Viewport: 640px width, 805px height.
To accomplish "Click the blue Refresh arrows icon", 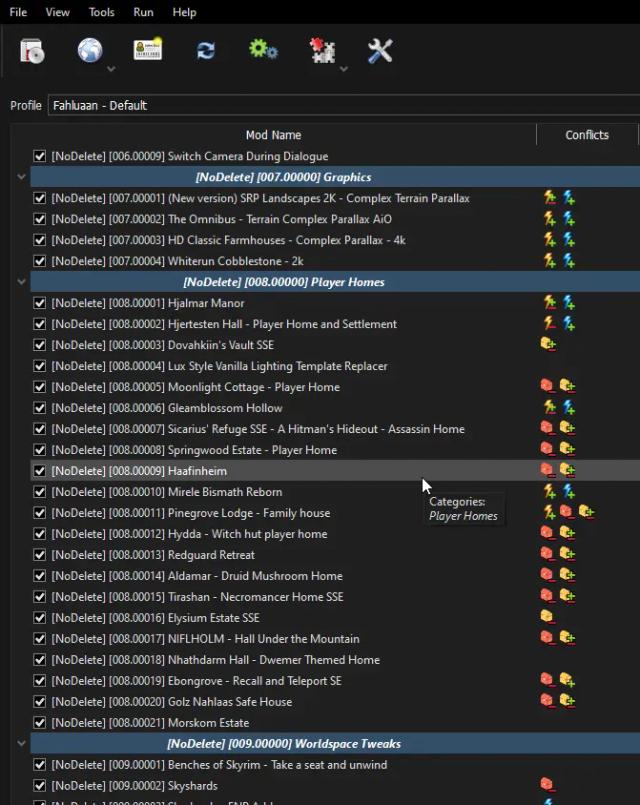I will [206, 51].
